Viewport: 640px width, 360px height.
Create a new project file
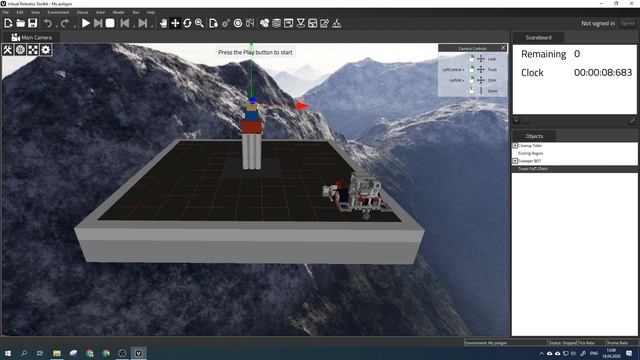[x=8, y=23]
